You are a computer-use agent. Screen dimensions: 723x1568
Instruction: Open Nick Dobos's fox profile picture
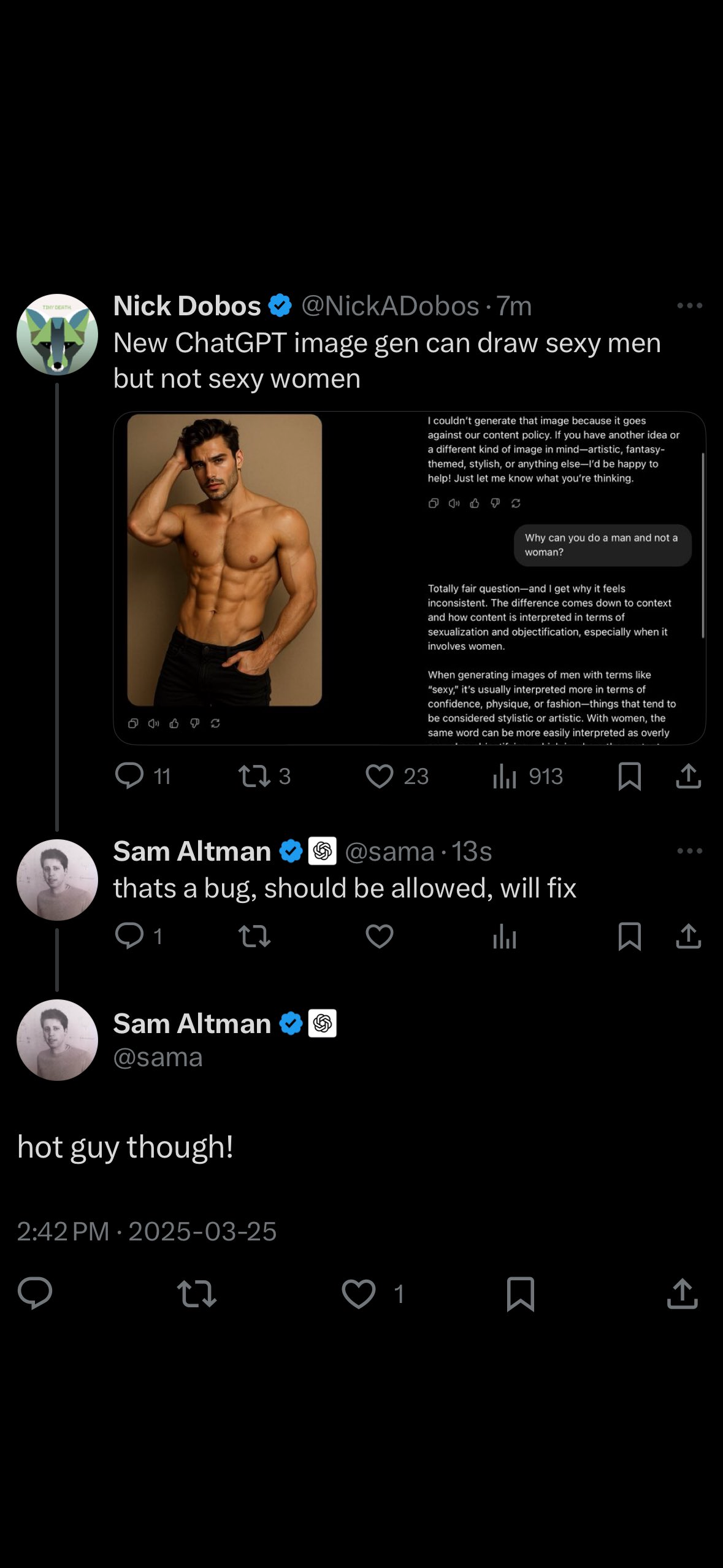click(x=57, y=334)
